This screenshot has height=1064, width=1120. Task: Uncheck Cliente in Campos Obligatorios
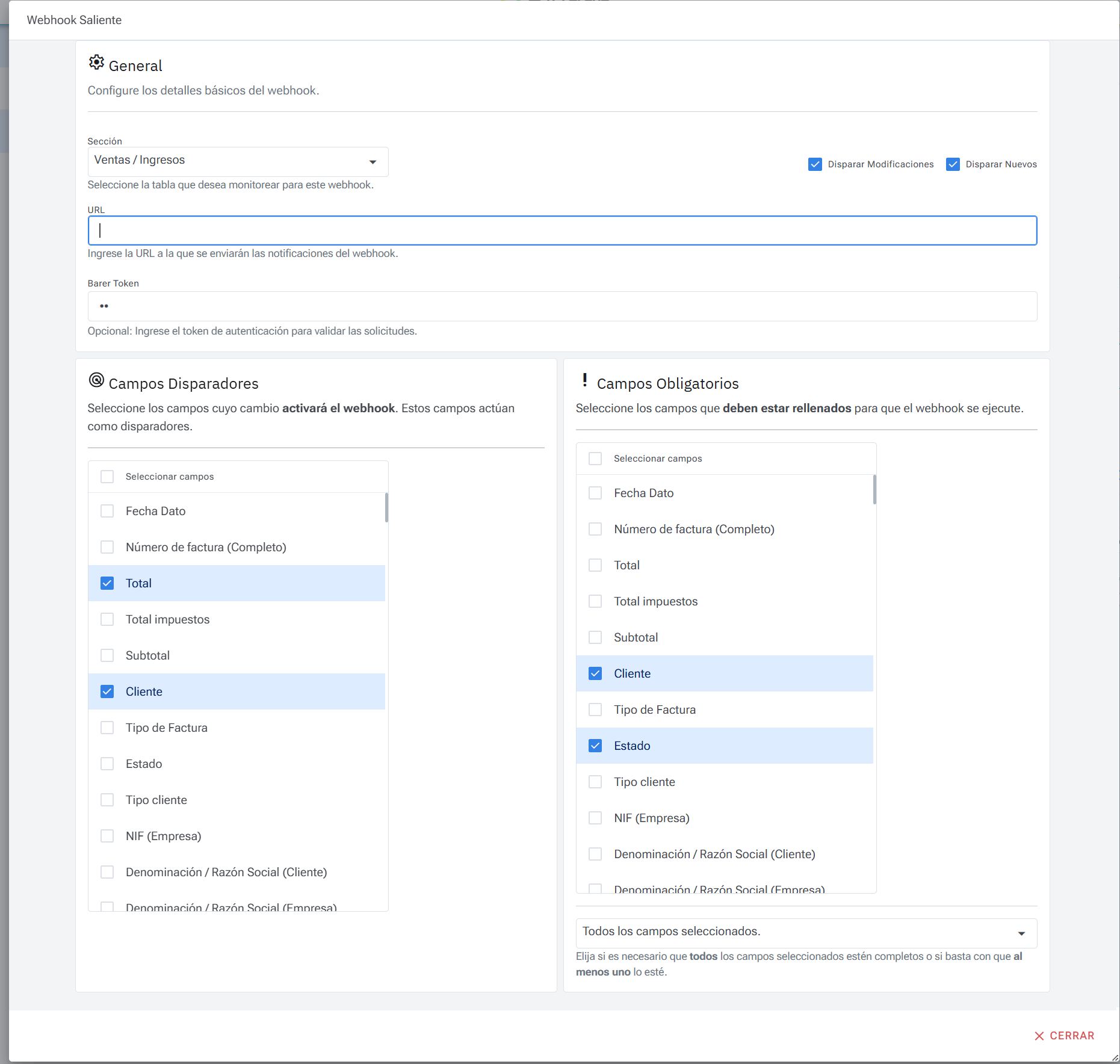[x=595, y=673]
